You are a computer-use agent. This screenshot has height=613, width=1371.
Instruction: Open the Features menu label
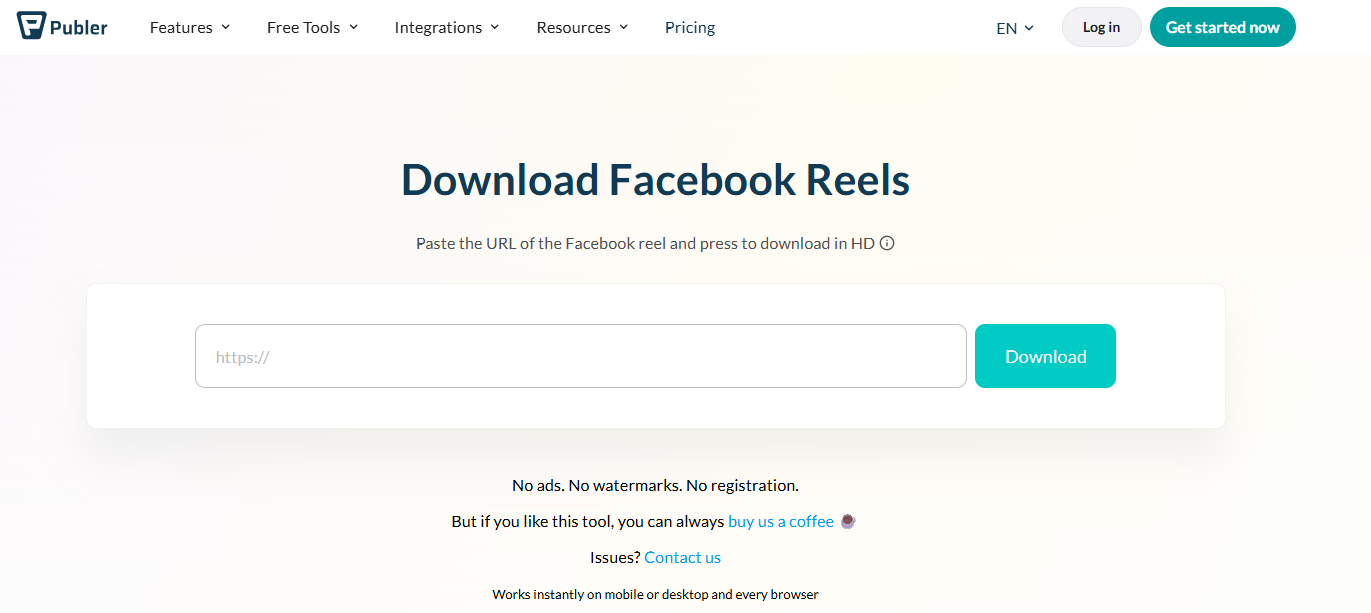[x=181, y=28]
